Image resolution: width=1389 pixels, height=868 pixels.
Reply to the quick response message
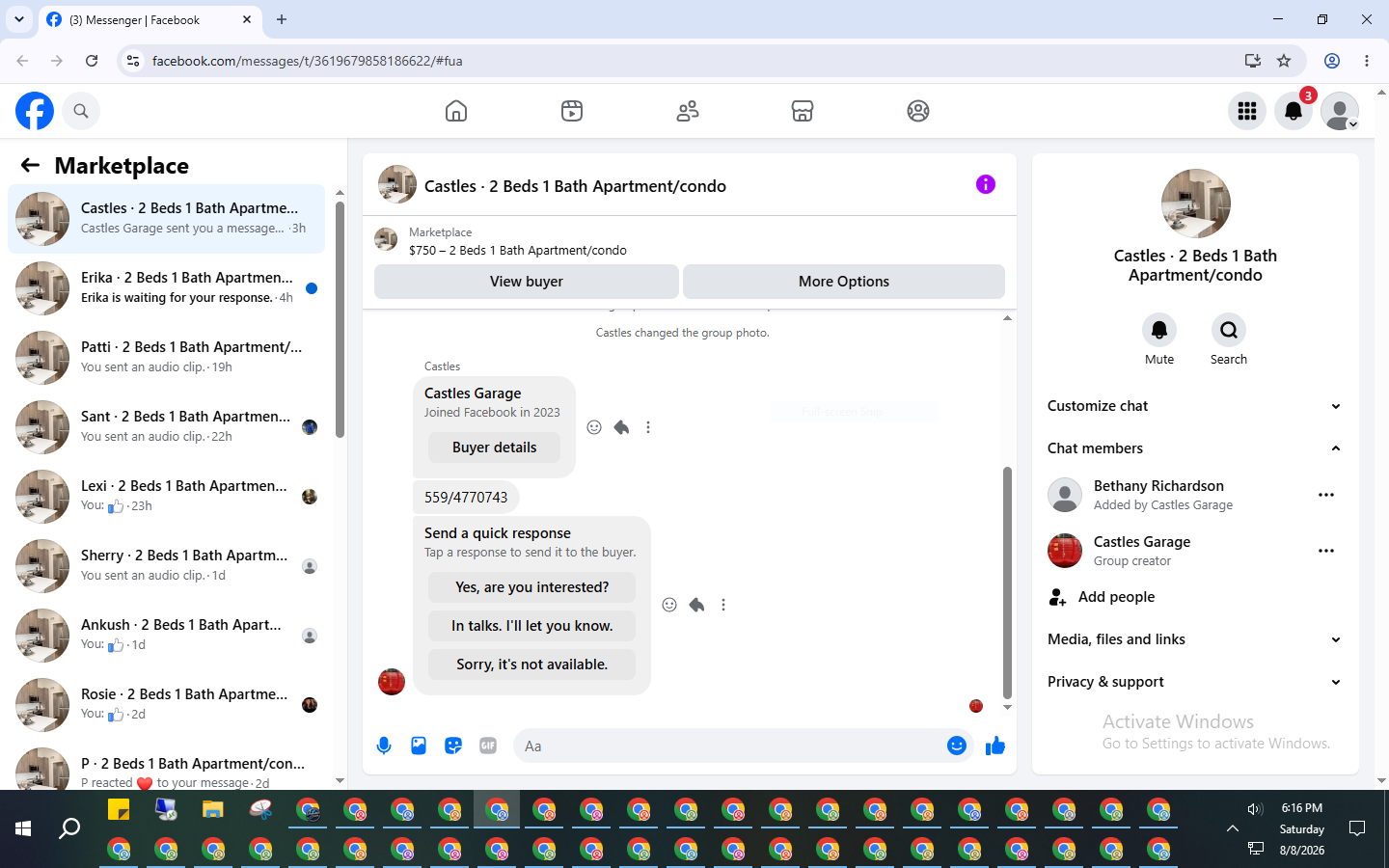696,605
